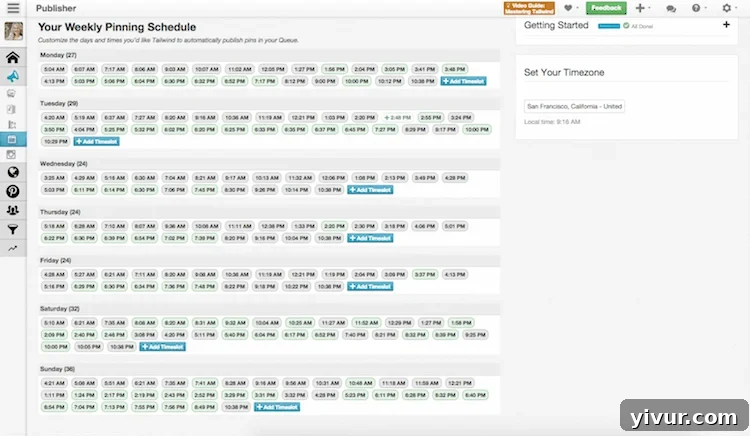
Task: Select Wednesday 7:45 PM timeslot
Action: [x=204, y=190]
